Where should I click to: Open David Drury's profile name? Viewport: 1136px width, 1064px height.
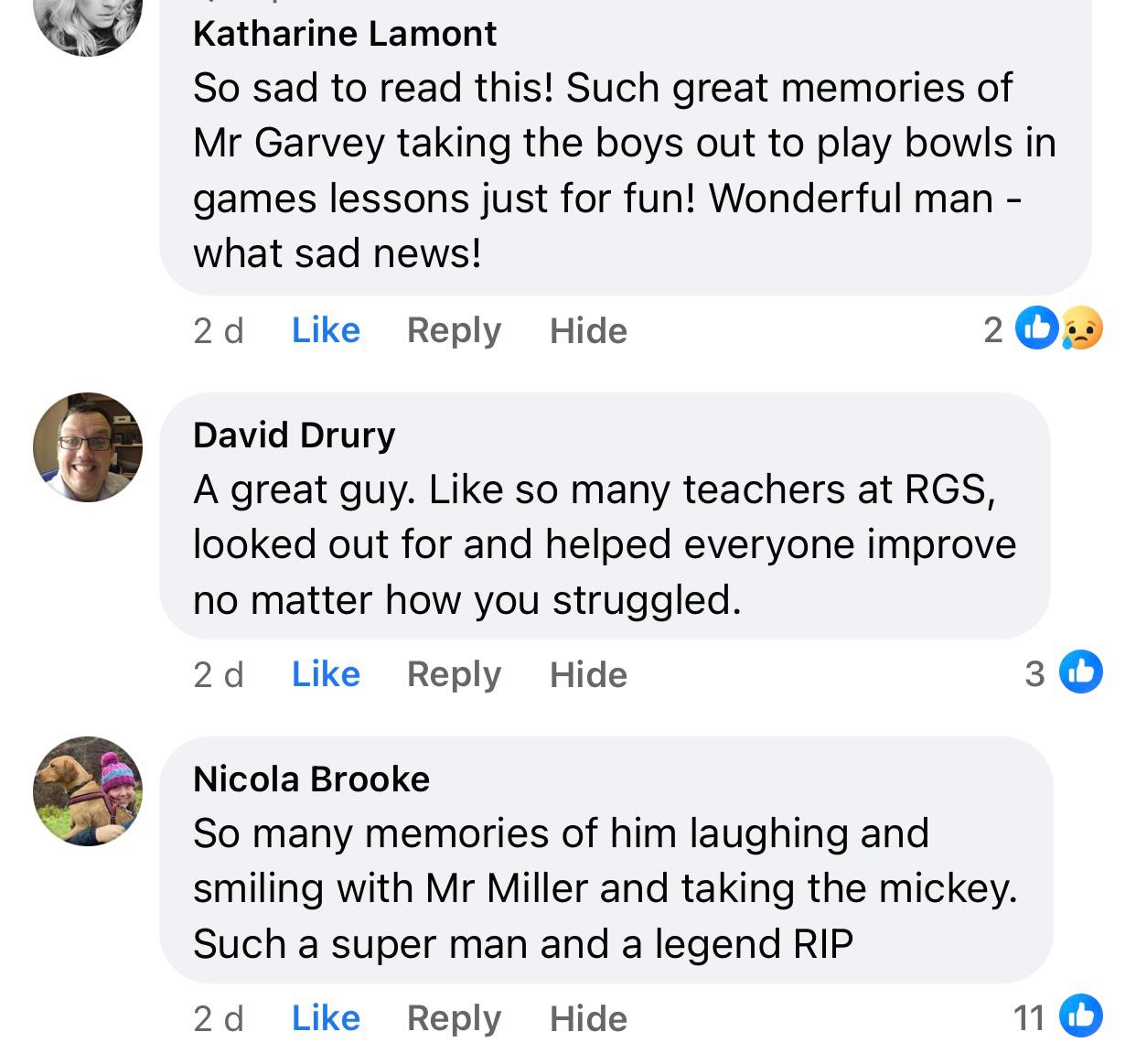[x=294, y=435]
